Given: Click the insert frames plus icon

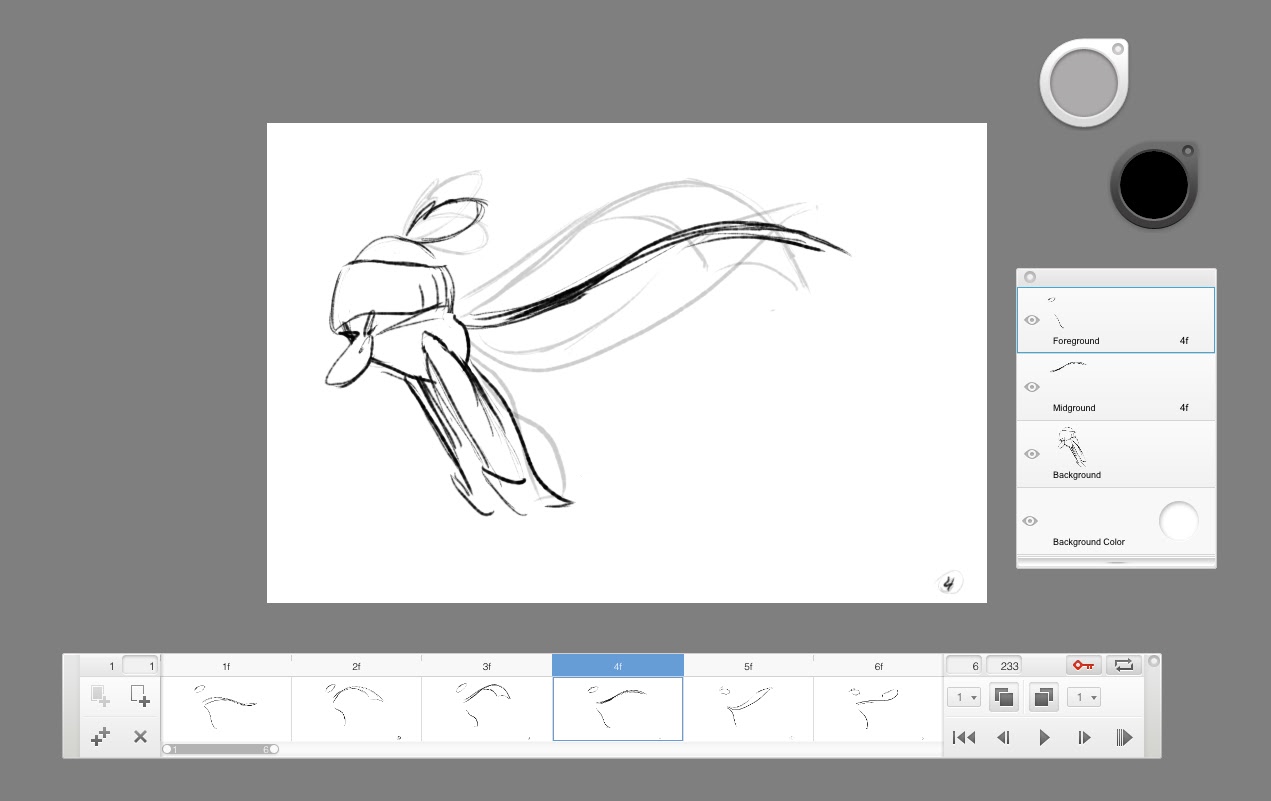Looking at the screenshot, I should [99, 737].
